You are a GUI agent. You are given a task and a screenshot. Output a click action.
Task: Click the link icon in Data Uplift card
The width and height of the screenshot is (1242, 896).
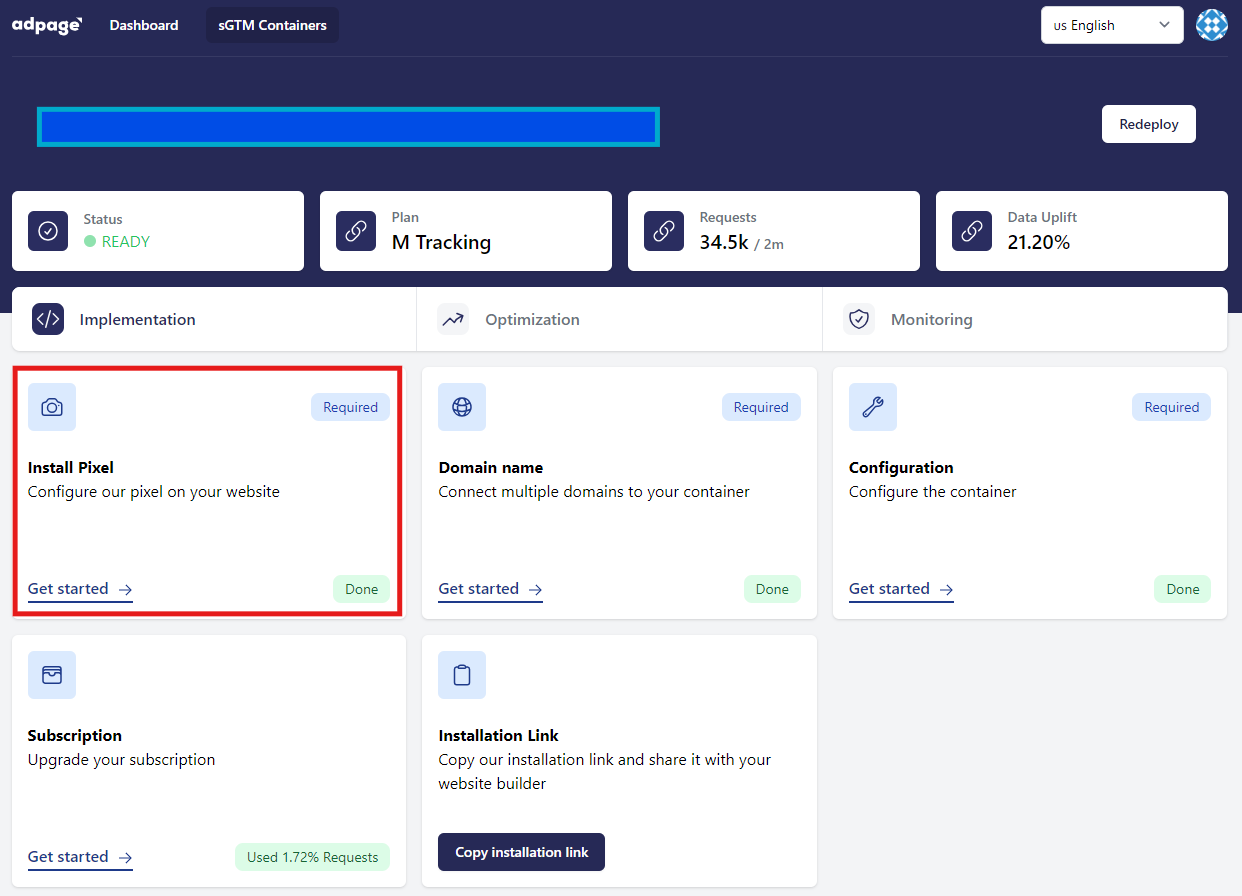tap(972, 231)
